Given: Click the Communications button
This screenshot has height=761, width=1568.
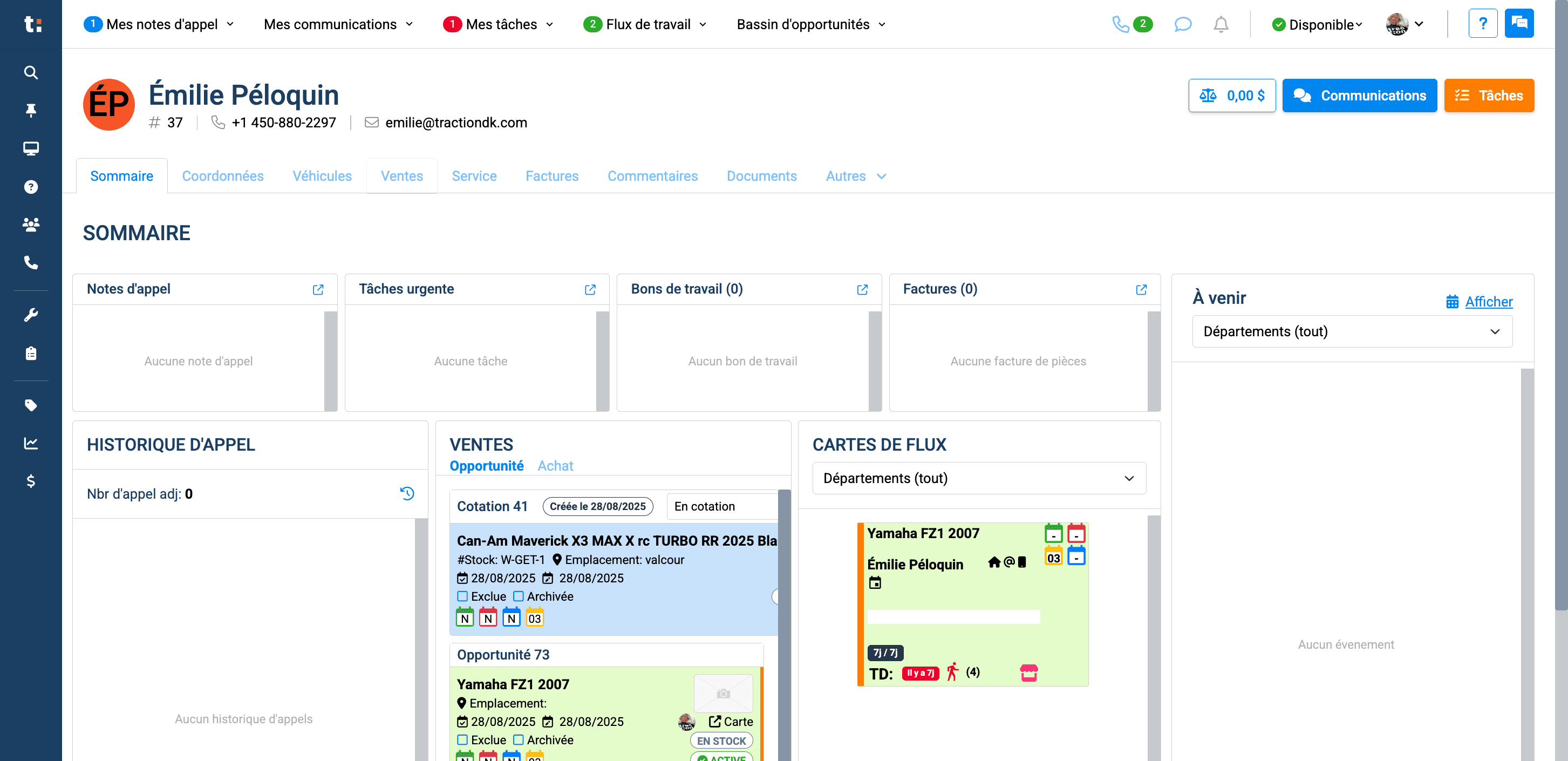Looking at the screenshot, I should (x=1359, y=96).
